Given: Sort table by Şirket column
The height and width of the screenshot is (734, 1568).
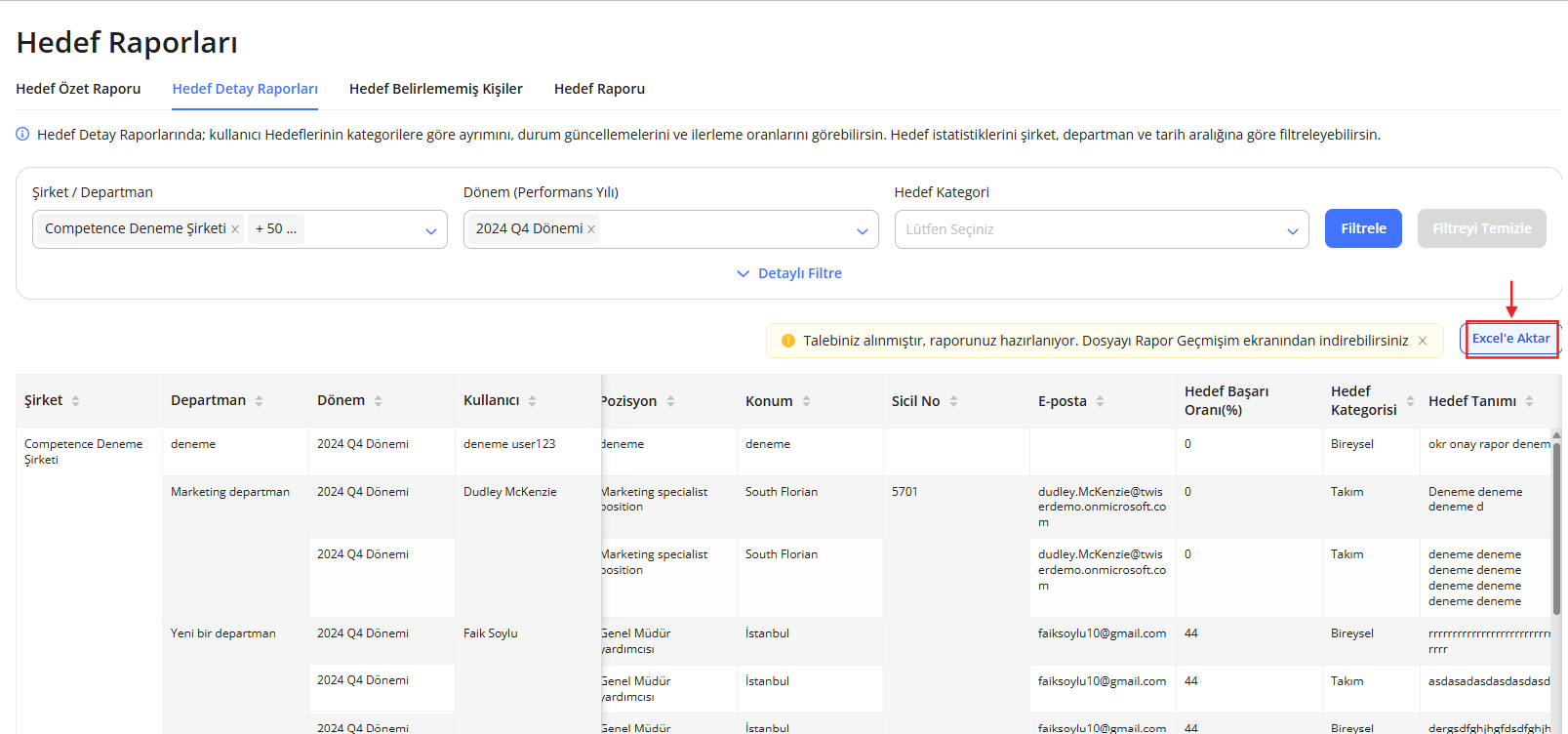Looking at the screenshot, I should pyautogui.click(x=75, y=401).
